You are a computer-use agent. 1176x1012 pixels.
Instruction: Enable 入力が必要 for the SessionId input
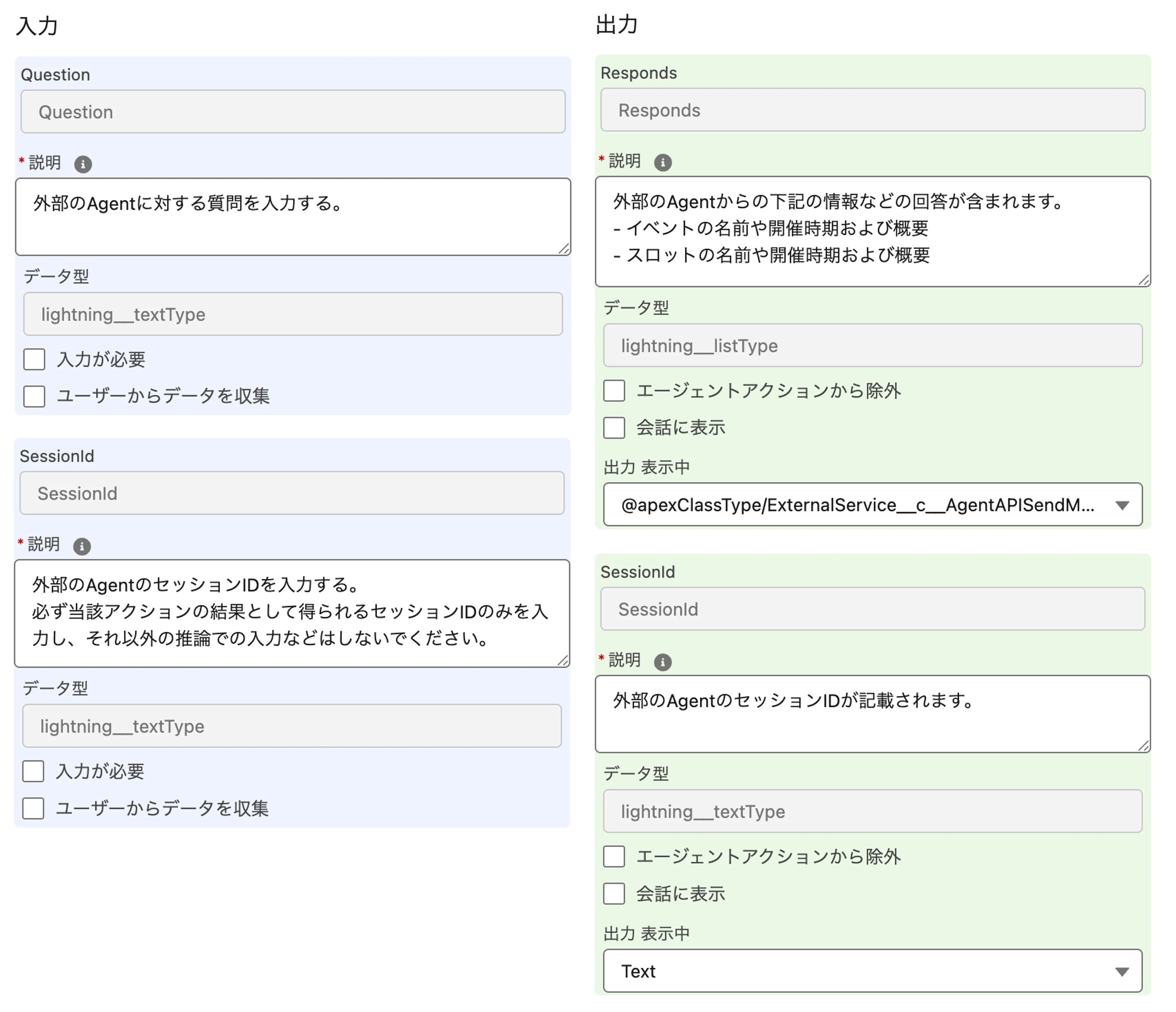click(33, 772)
